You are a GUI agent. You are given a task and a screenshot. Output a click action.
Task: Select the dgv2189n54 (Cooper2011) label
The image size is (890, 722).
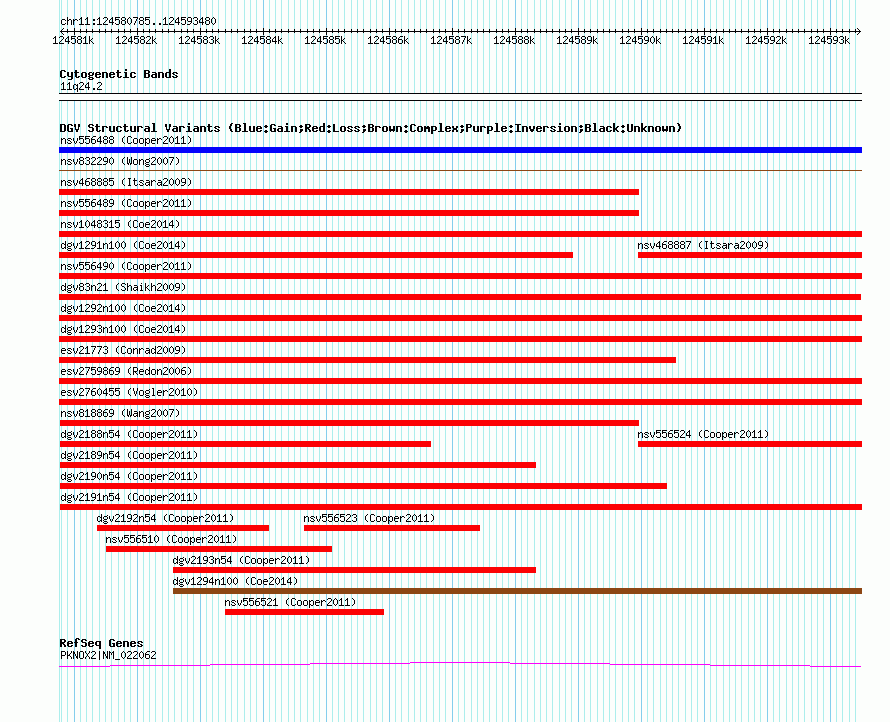[x=129, y=455]
